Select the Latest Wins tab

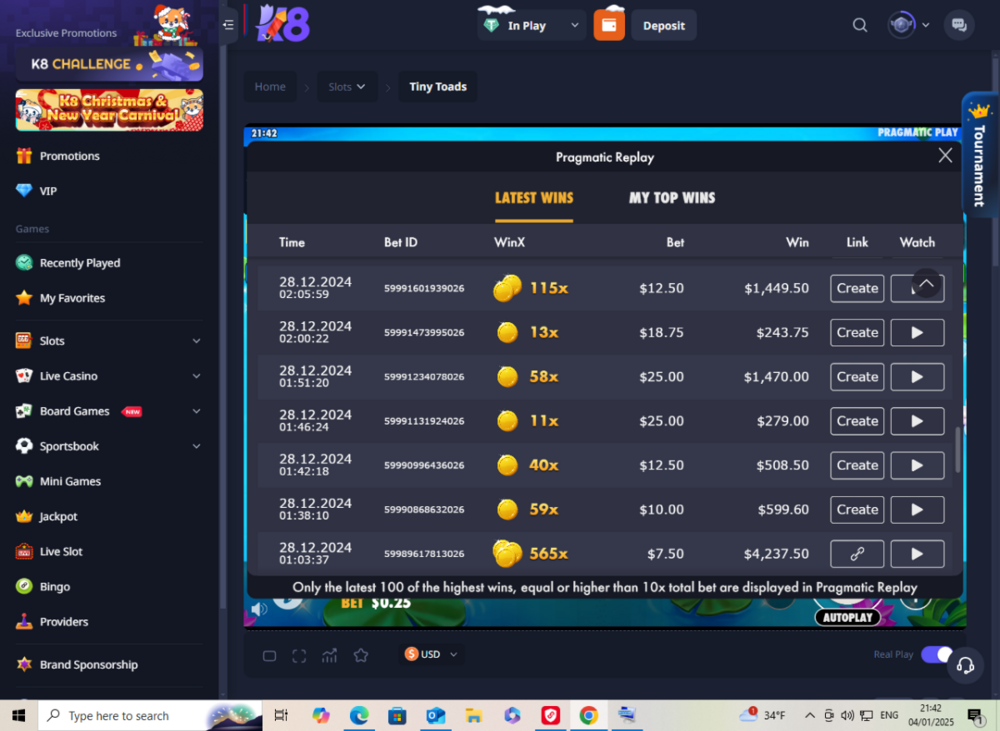[x=534, y=198]
